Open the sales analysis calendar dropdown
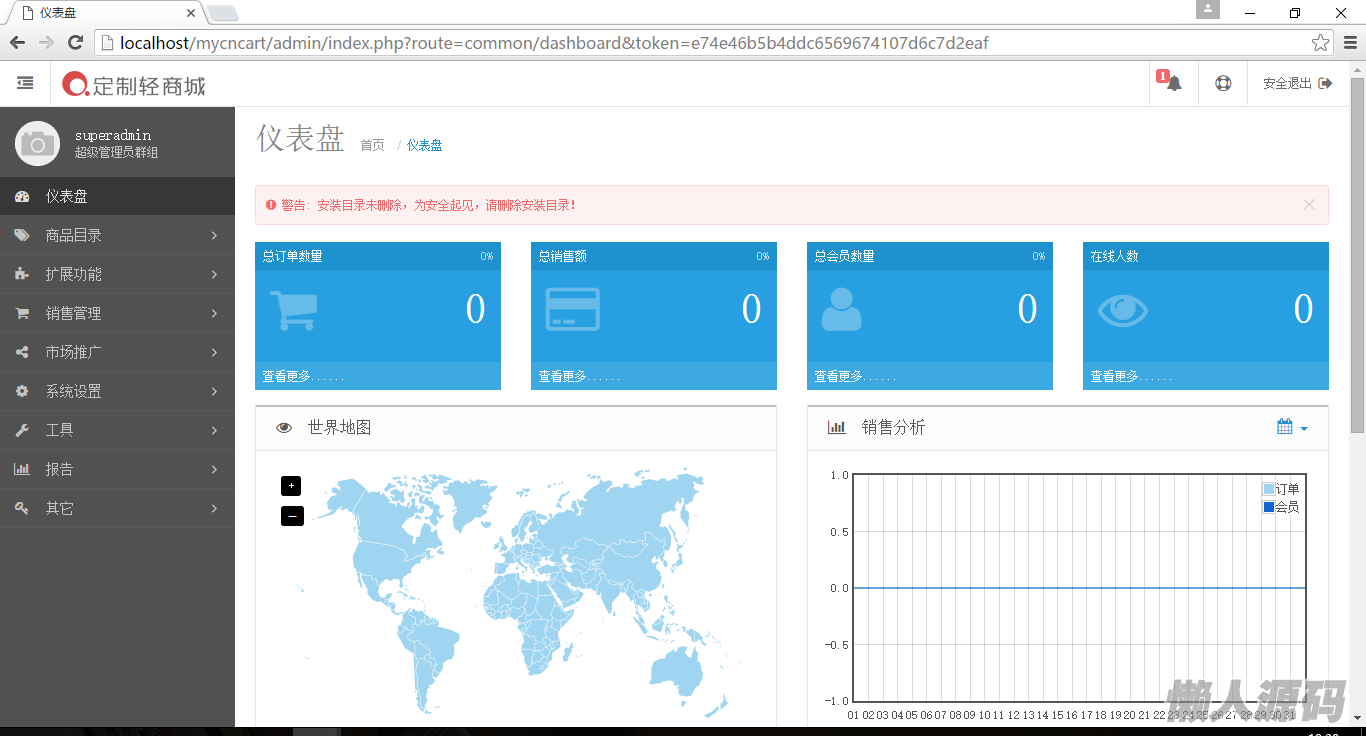 (1292, 427)
